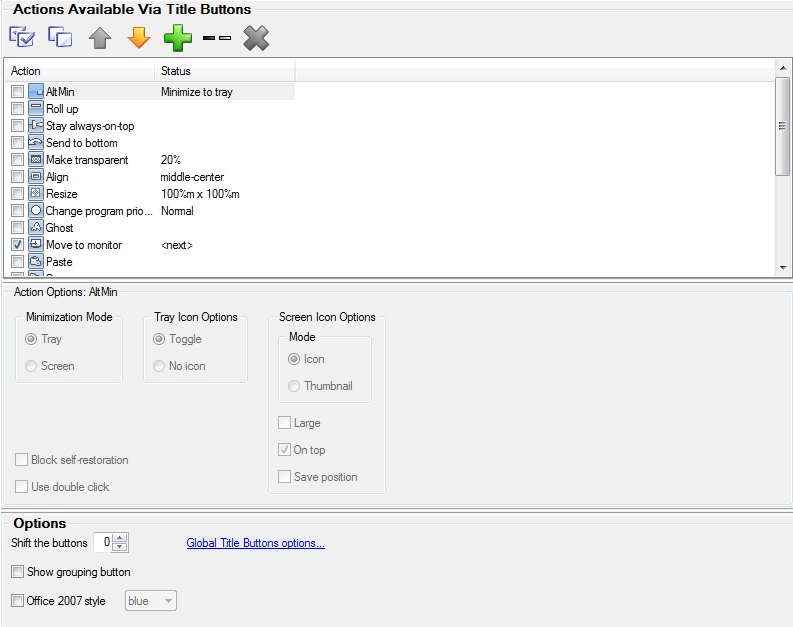Click the Ghost action icon

coord(36,227)
